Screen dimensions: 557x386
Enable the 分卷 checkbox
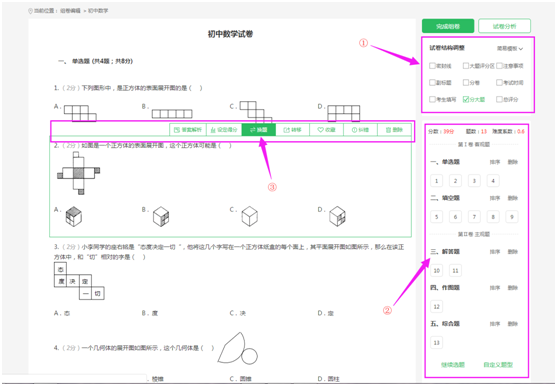[x=466, y=82]
